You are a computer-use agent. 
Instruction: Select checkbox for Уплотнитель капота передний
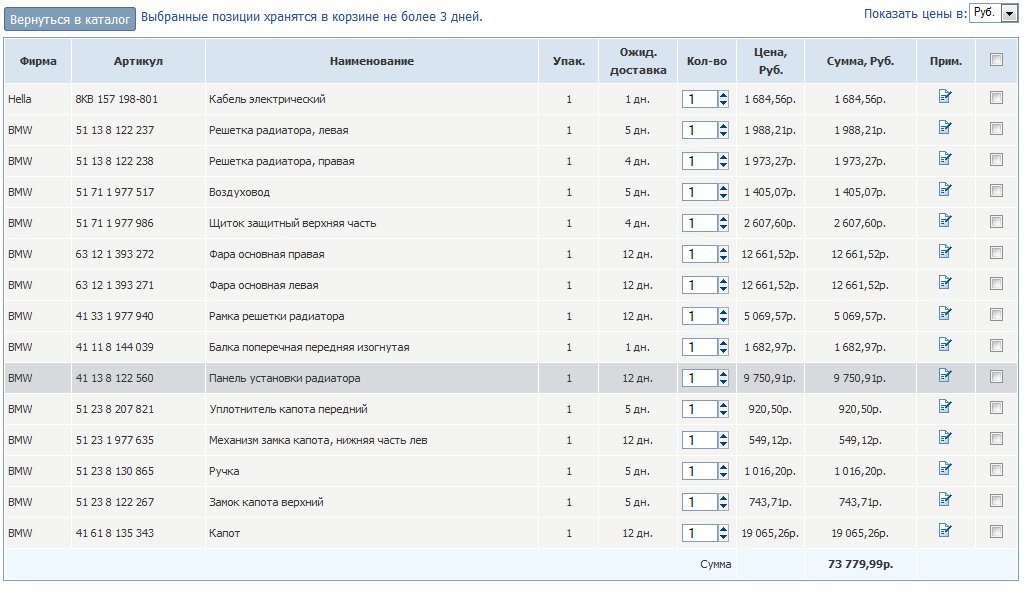996,408
